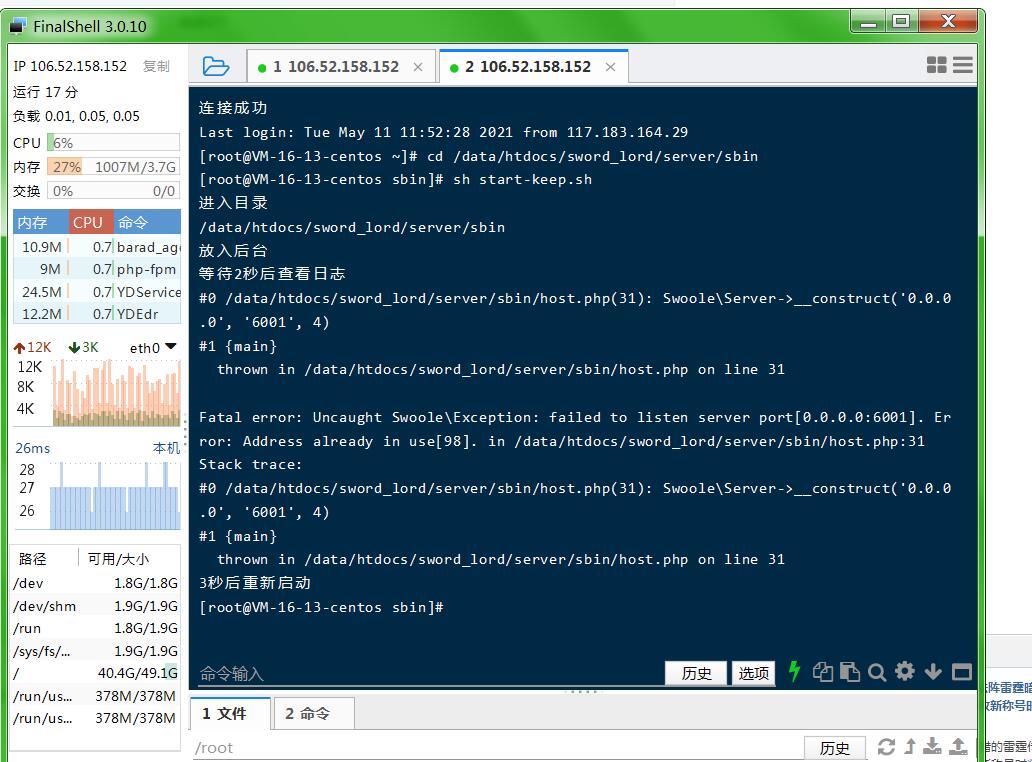
Task: Click 复制 to copy the IP address
Action: tap(156, 66)
